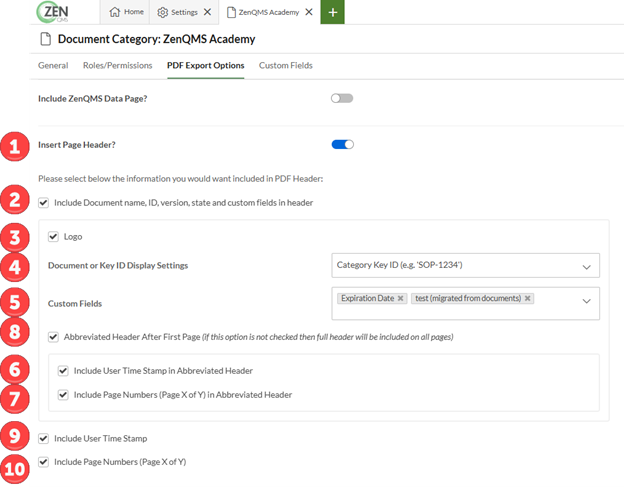Image resolution: width=624 pixels, height=487 pixels.
Task: Close the ZenQMS Academy tab
Action: 309,12
